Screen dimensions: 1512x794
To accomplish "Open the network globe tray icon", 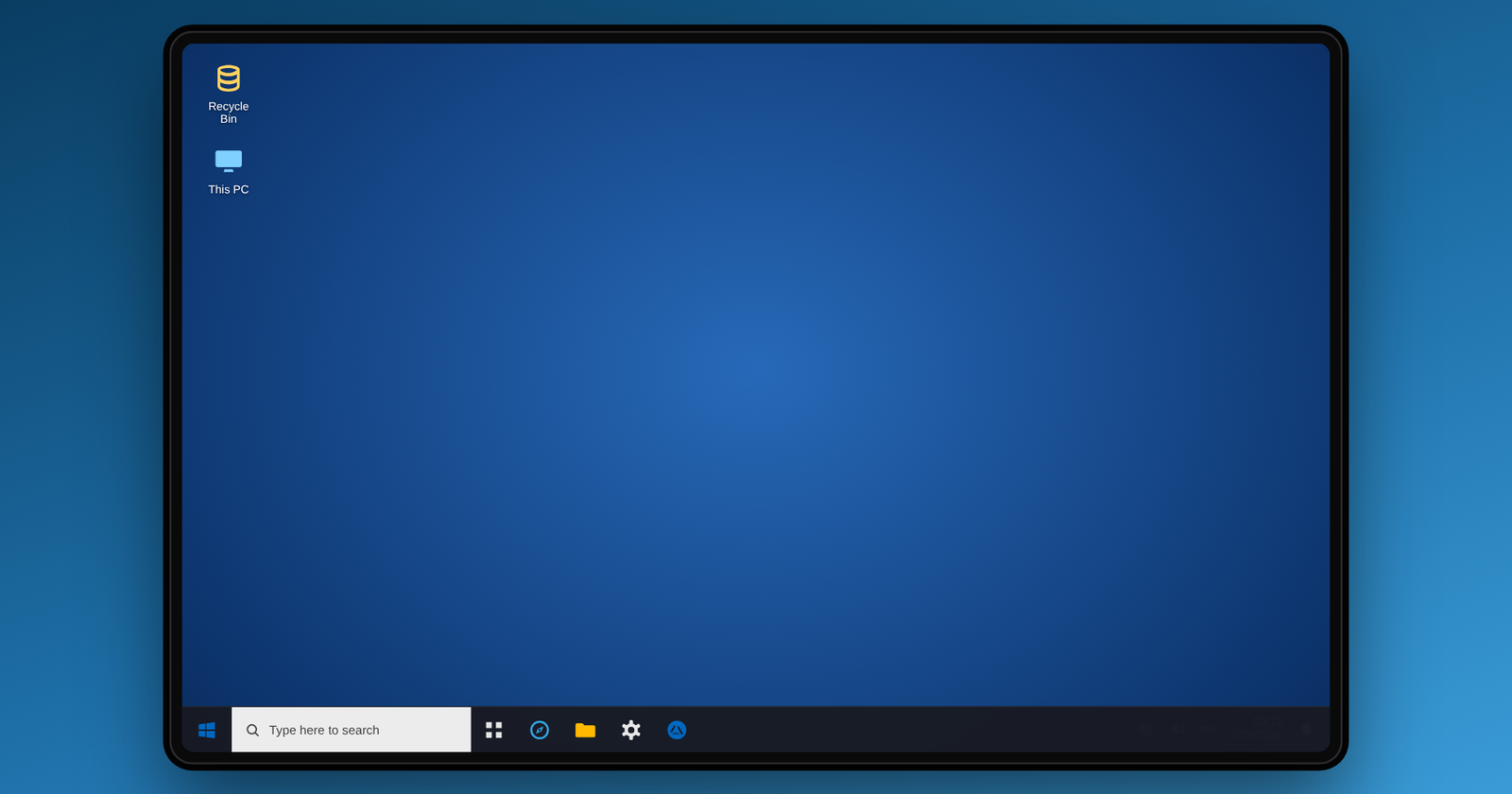I will [1146, 729].
